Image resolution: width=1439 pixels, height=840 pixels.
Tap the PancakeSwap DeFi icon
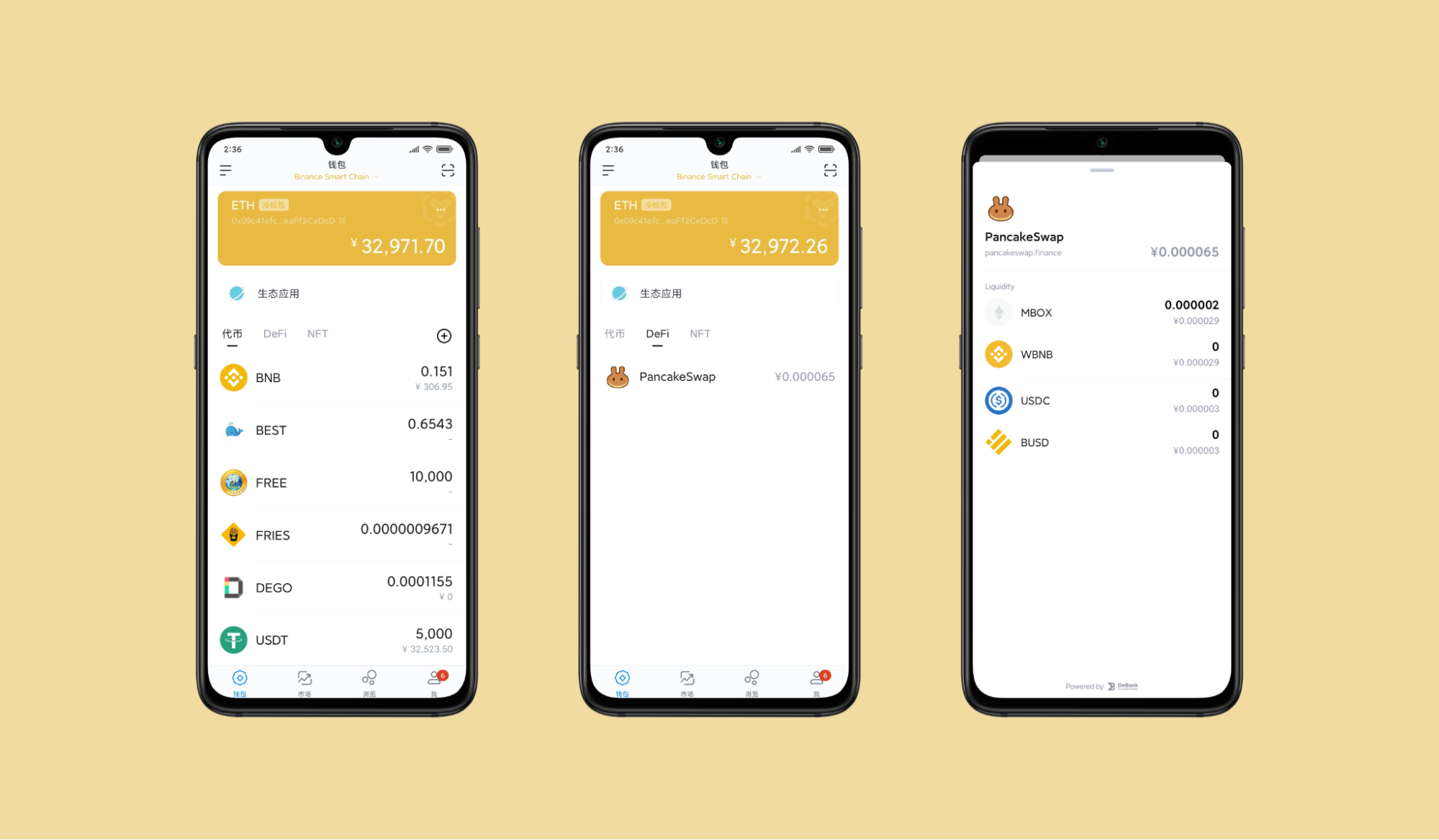tap(618, 376)
